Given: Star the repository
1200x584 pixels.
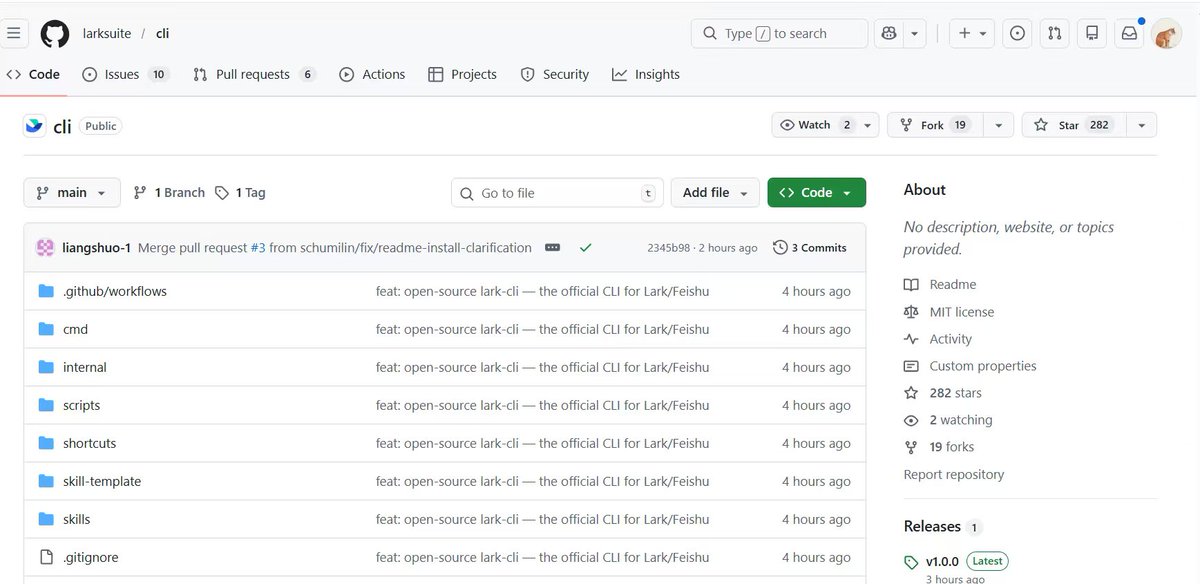Looking at the screenshot, I should click(1074, 125).
